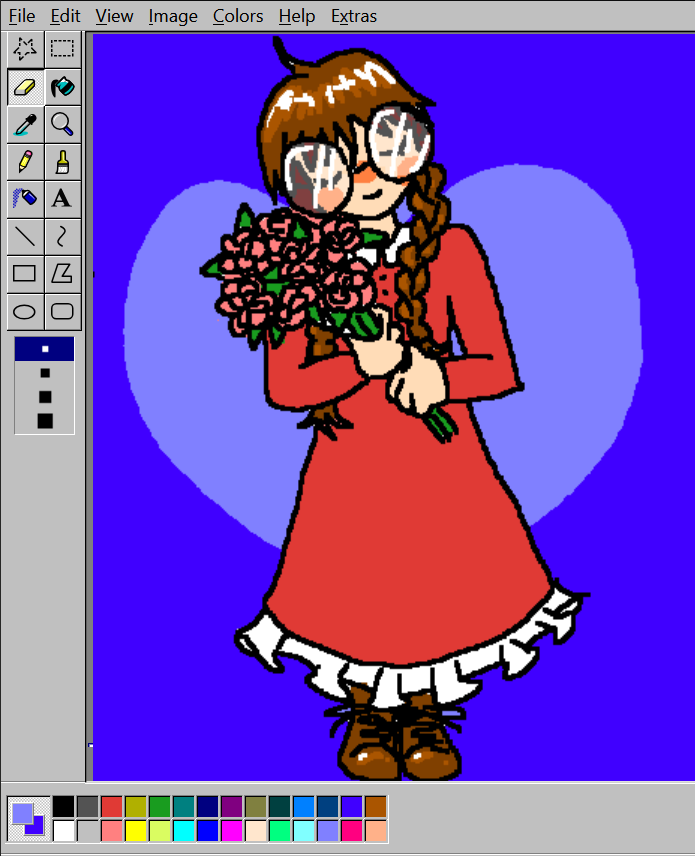Click the current foreground/background colors box
Screen dimensions: 695x856
click(x=28, y=819)
